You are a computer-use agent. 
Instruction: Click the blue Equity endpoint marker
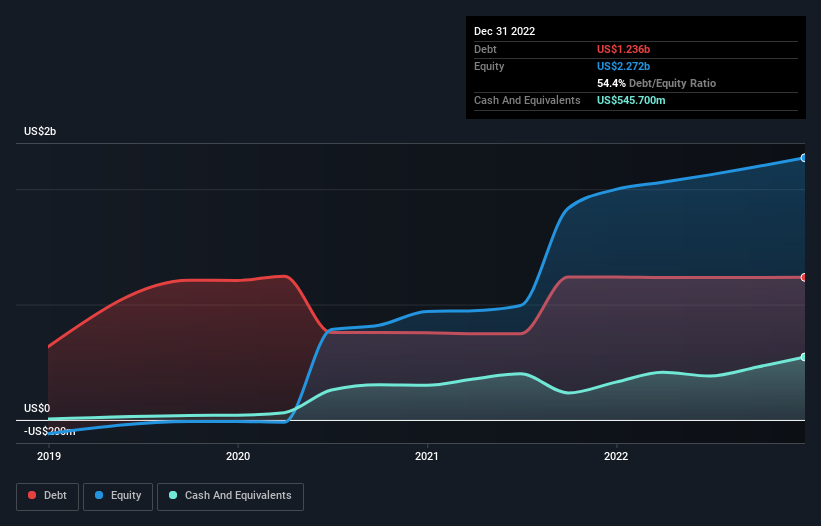pos(804,158)
